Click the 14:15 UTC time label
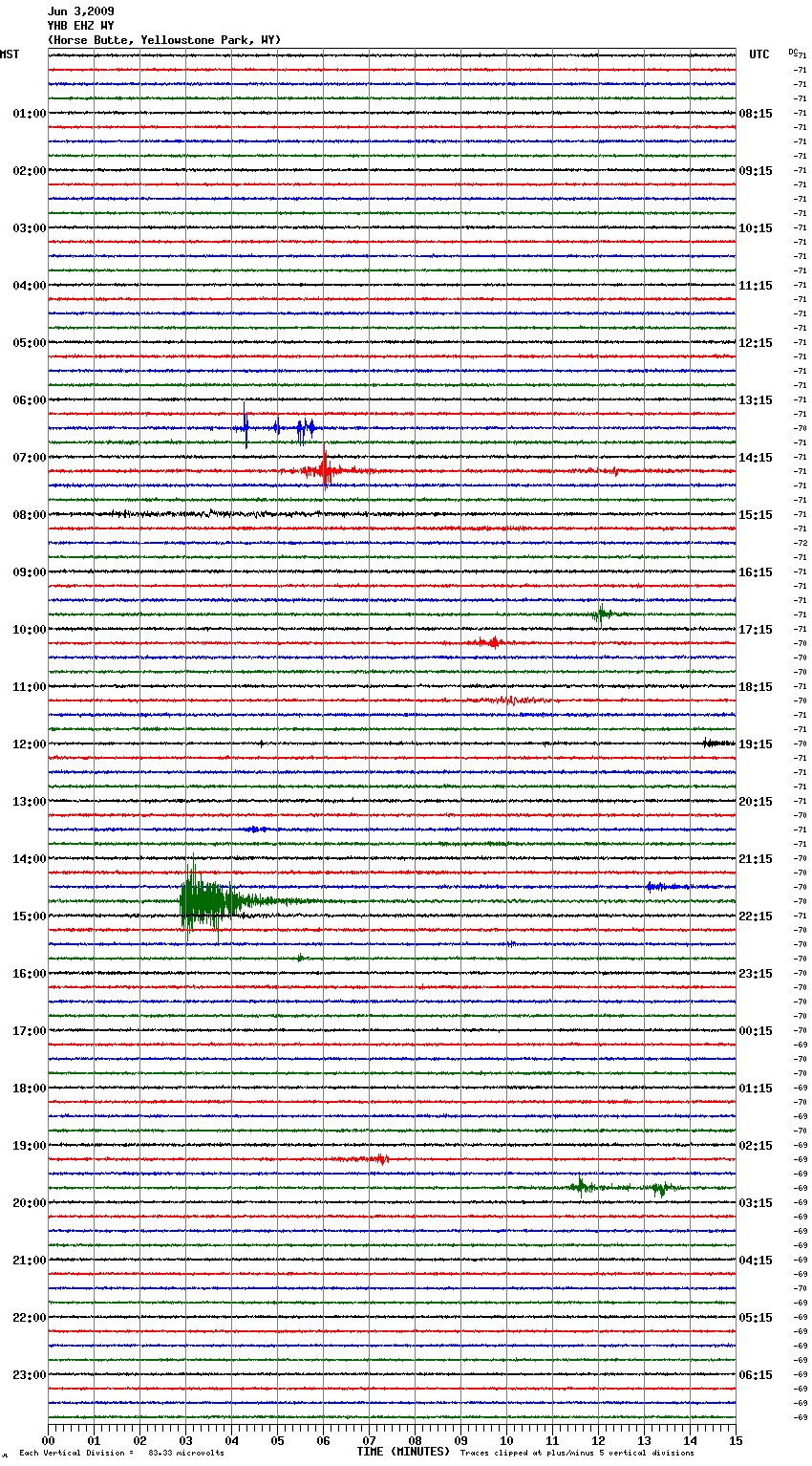Viewport: 812px width, 1466px height. 756,458
